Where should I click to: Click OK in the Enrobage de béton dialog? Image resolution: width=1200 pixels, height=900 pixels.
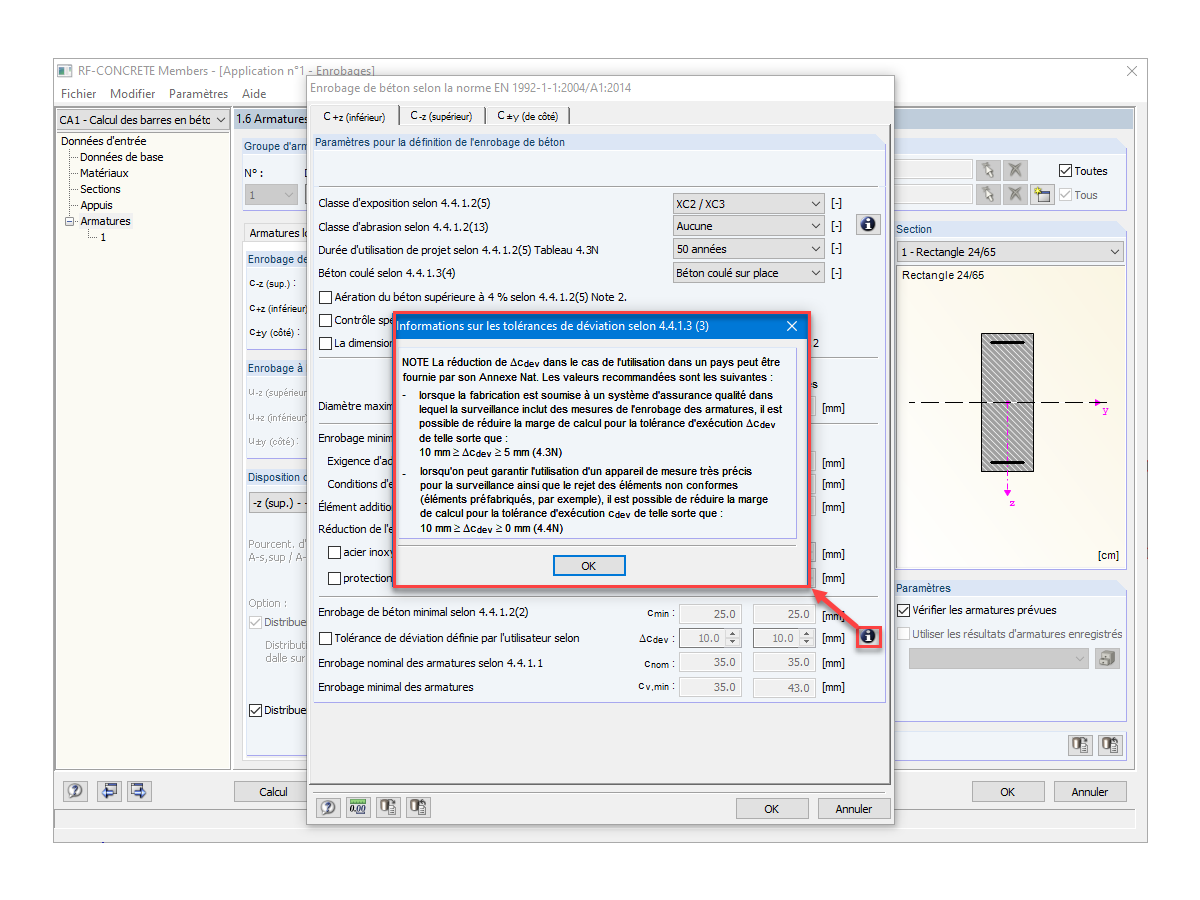click(771, 809)
